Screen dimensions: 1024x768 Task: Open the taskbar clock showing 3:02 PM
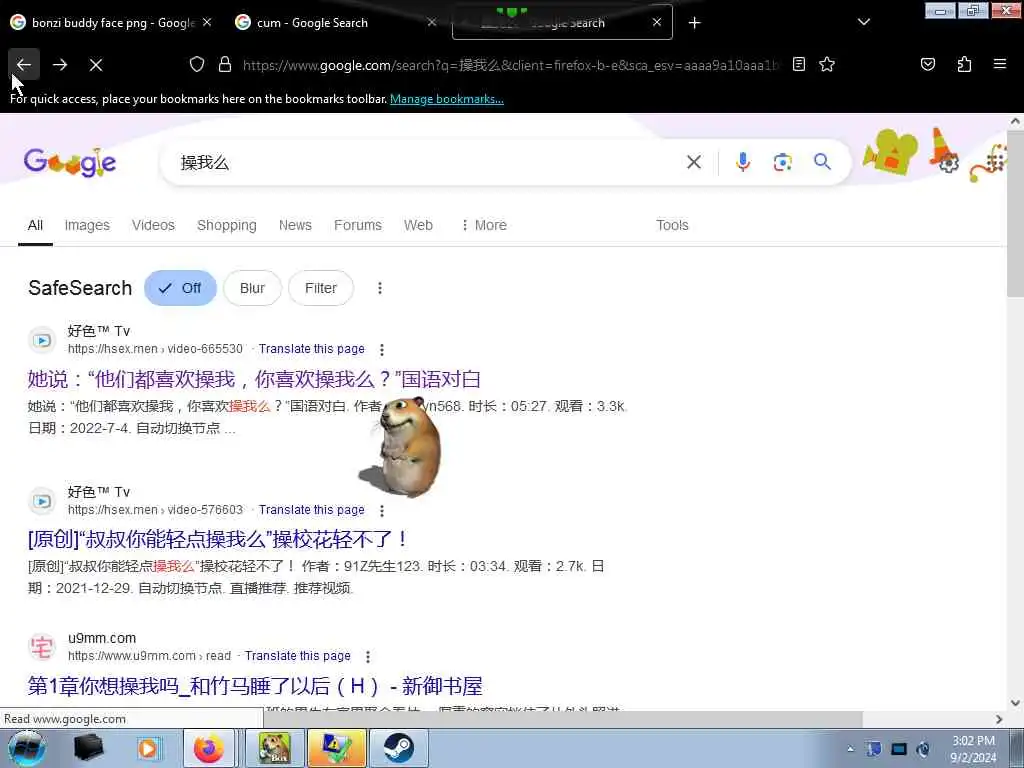(x=973, y=749)
